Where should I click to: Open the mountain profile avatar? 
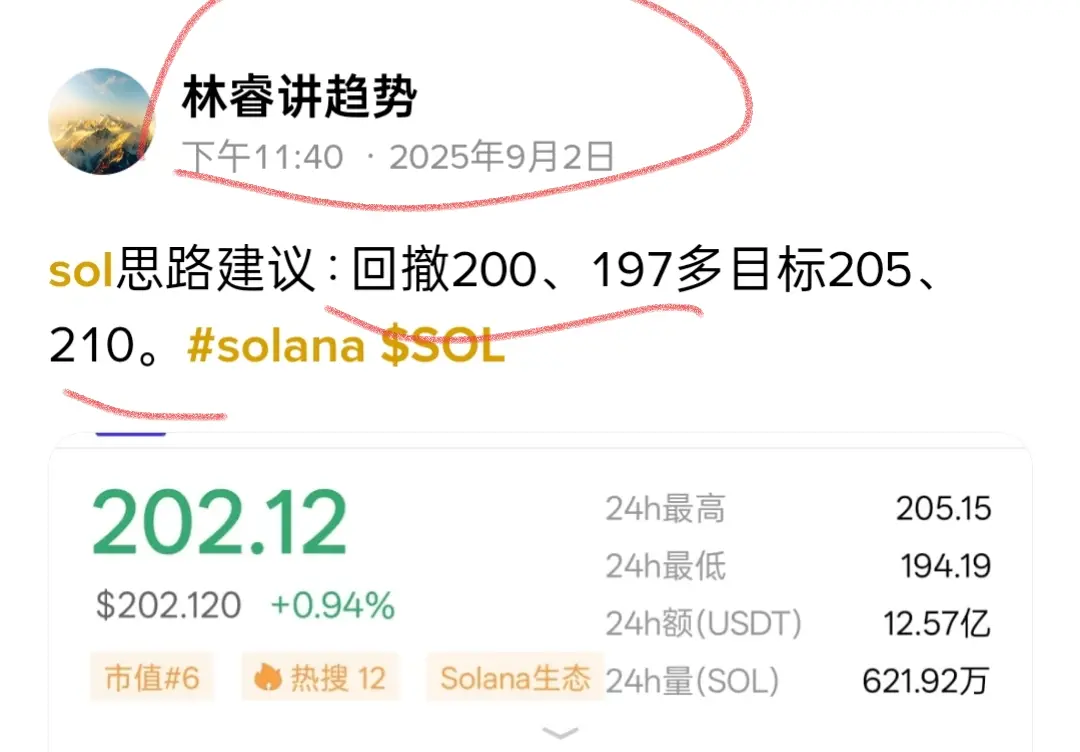(x=101, y=121)
